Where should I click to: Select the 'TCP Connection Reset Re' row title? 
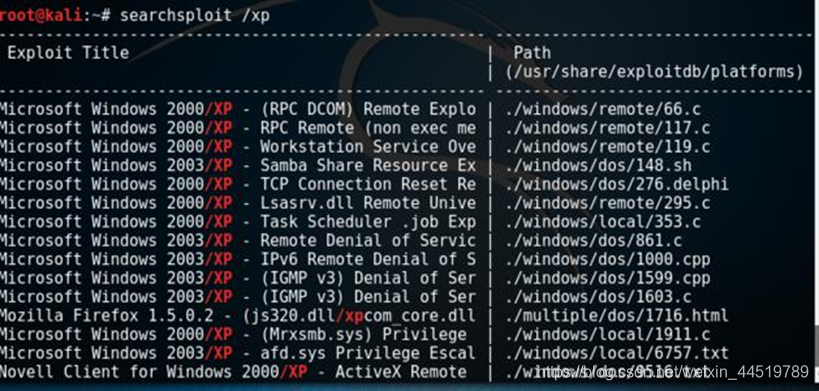(368, 185)
